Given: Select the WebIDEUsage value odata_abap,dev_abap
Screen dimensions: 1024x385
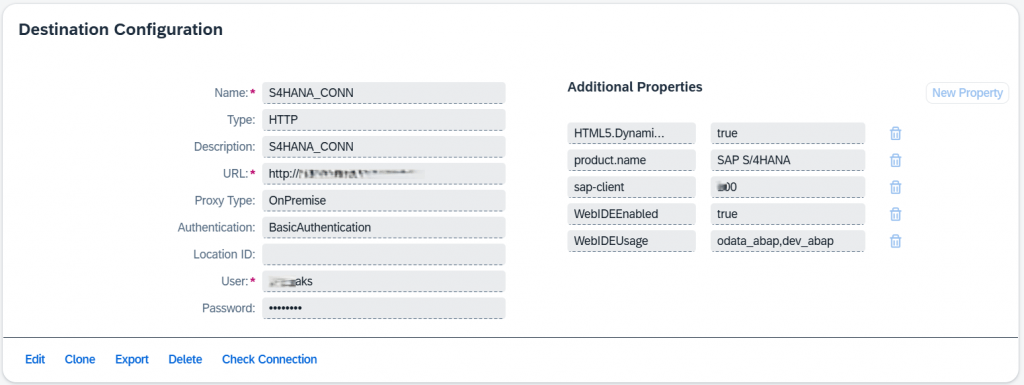Looking at the screenshot, I should point(788,241).
